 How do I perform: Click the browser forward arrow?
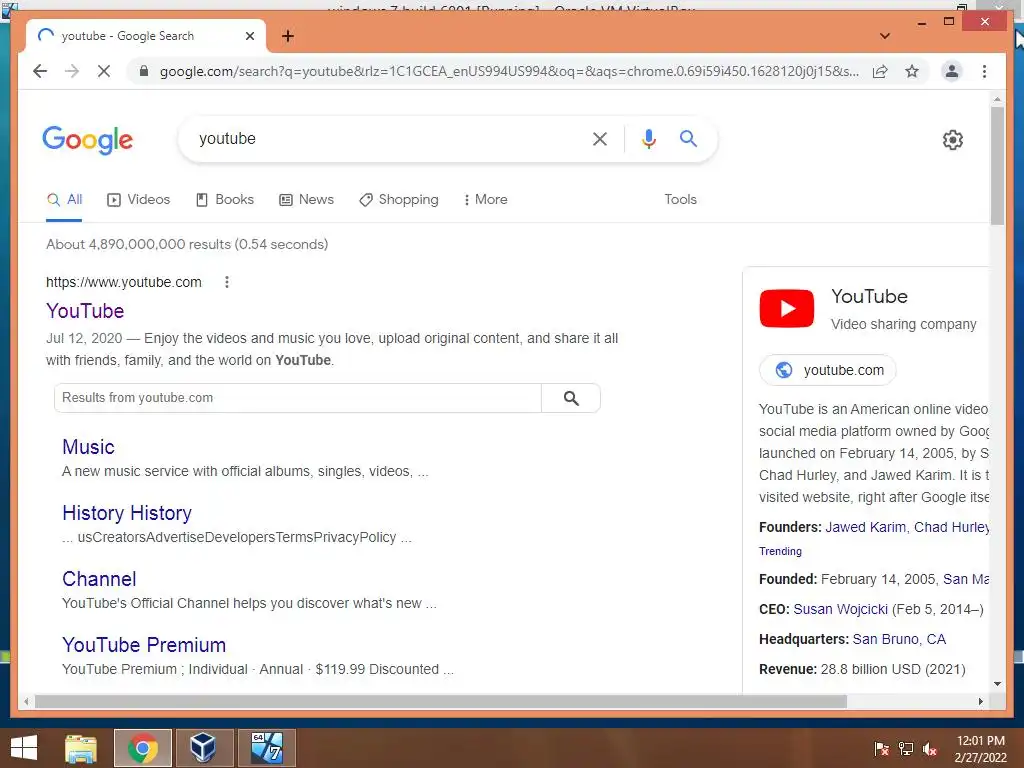[72, 71]
